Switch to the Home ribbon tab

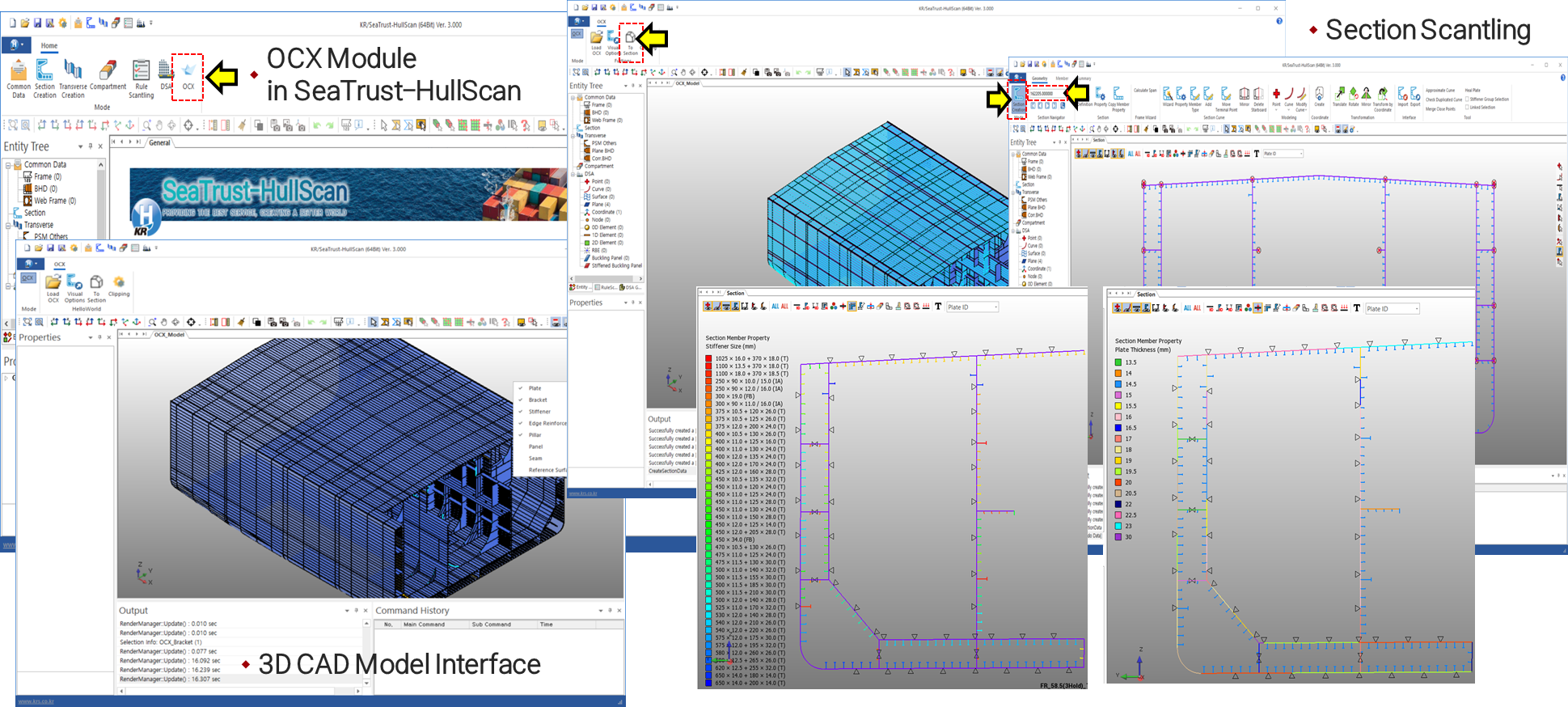point(49,45)
